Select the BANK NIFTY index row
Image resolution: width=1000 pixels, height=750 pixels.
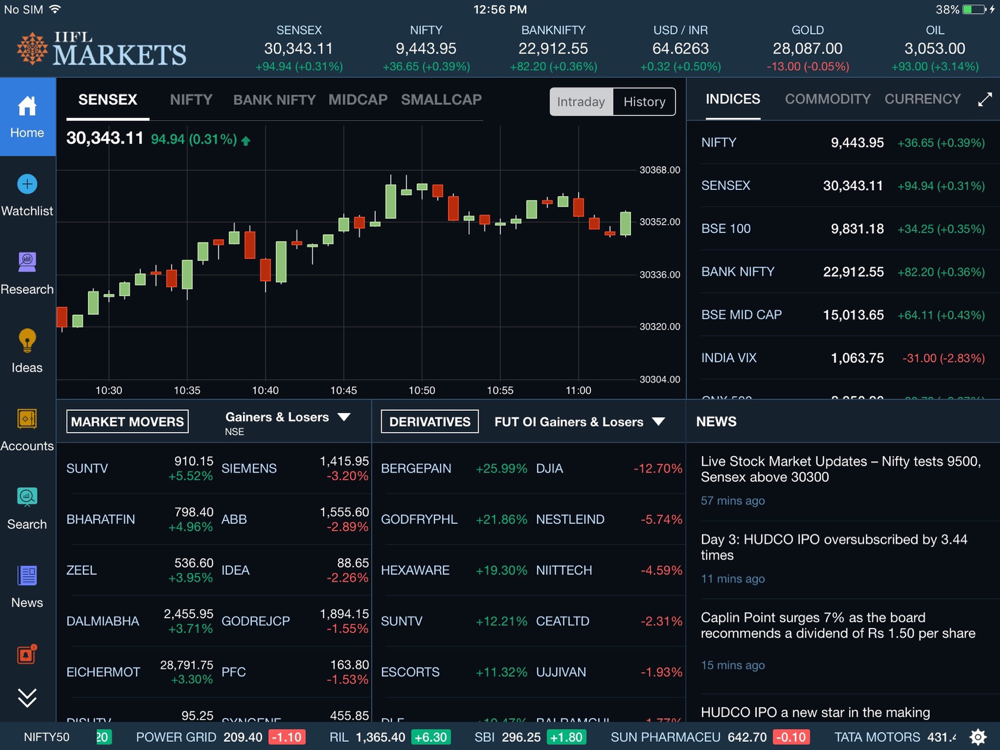(x=843, y=272)
